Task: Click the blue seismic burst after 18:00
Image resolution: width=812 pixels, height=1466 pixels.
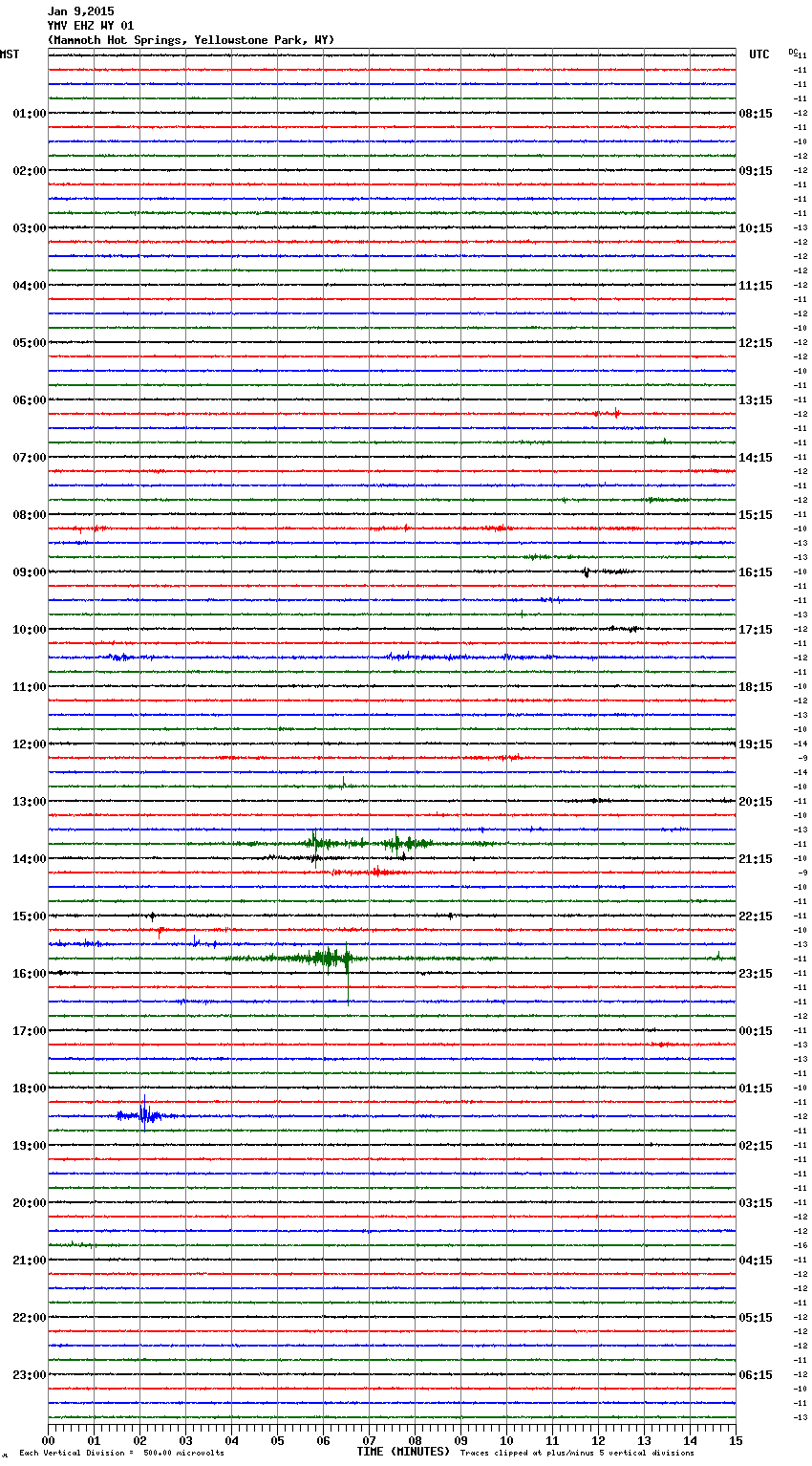Action: (x=144, y=1115)
